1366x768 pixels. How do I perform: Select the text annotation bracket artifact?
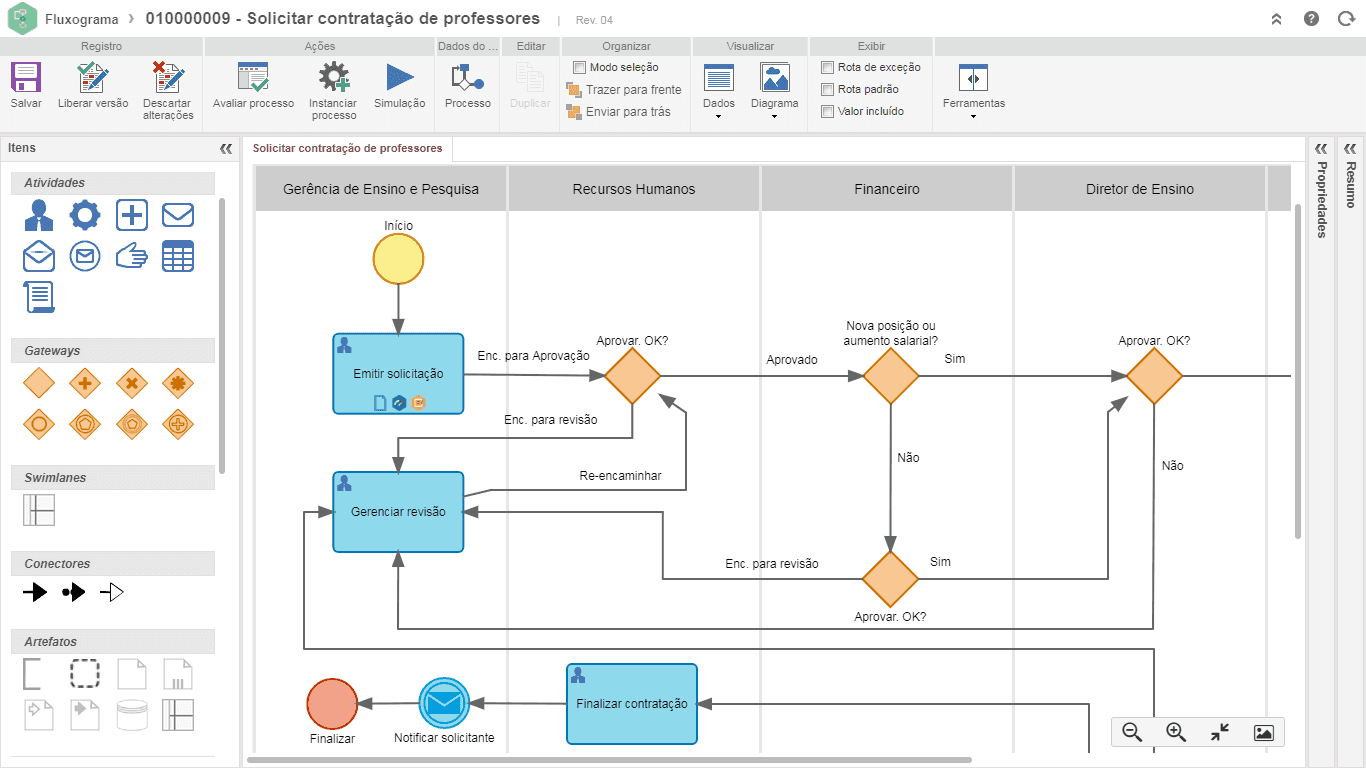click(x=33, y=673)
